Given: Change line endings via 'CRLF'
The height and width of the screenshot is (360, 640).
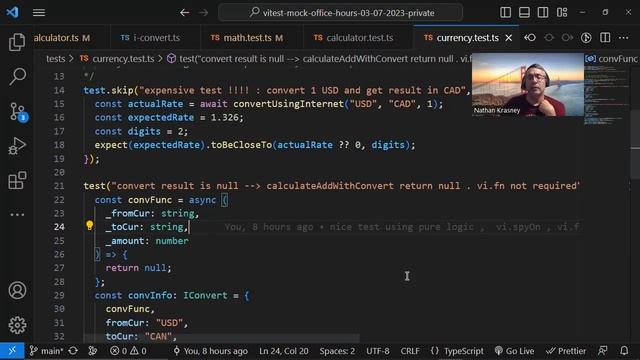Looking at the screenshot, I should point(410,351).
